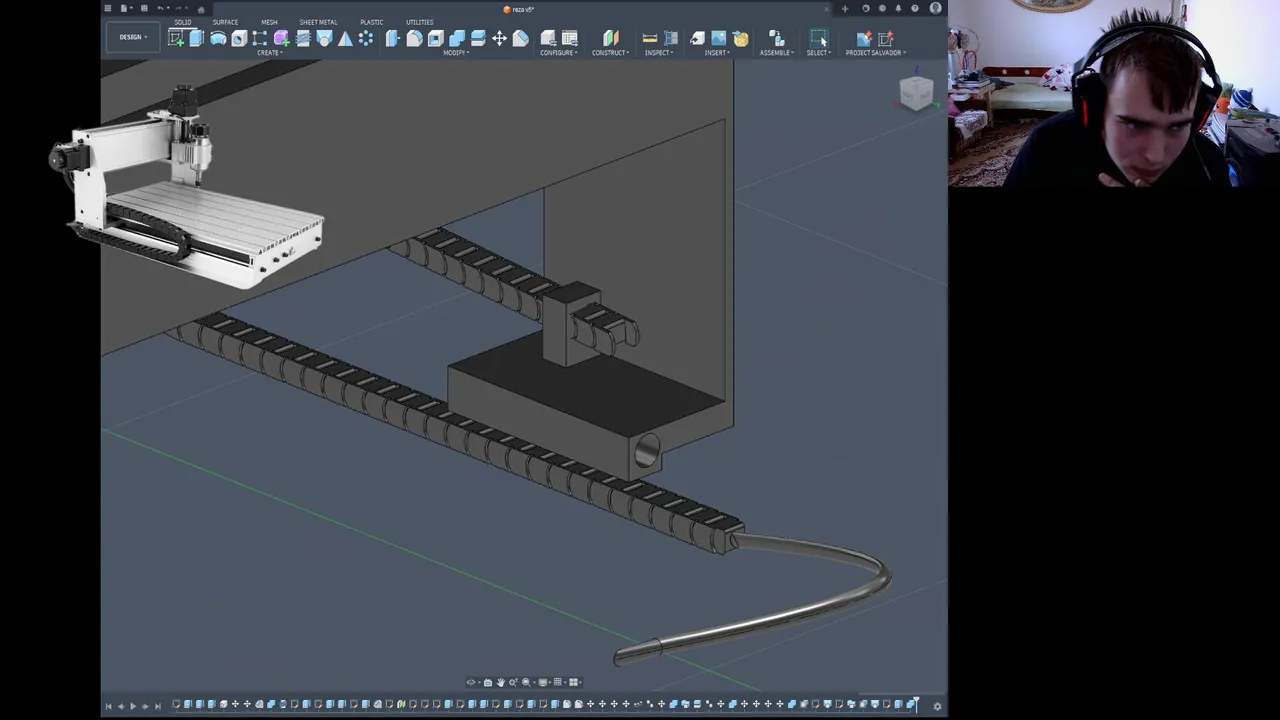This screenshot has height=720, width=1280.
Task: Expand the Insert dropdown menu
Action: tap(716, 53)
